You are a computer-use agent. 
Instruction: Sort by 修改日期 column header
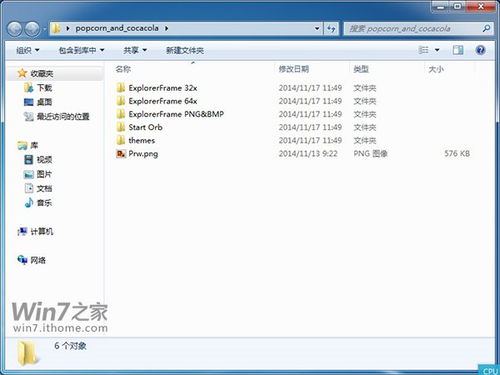point(294,69)
